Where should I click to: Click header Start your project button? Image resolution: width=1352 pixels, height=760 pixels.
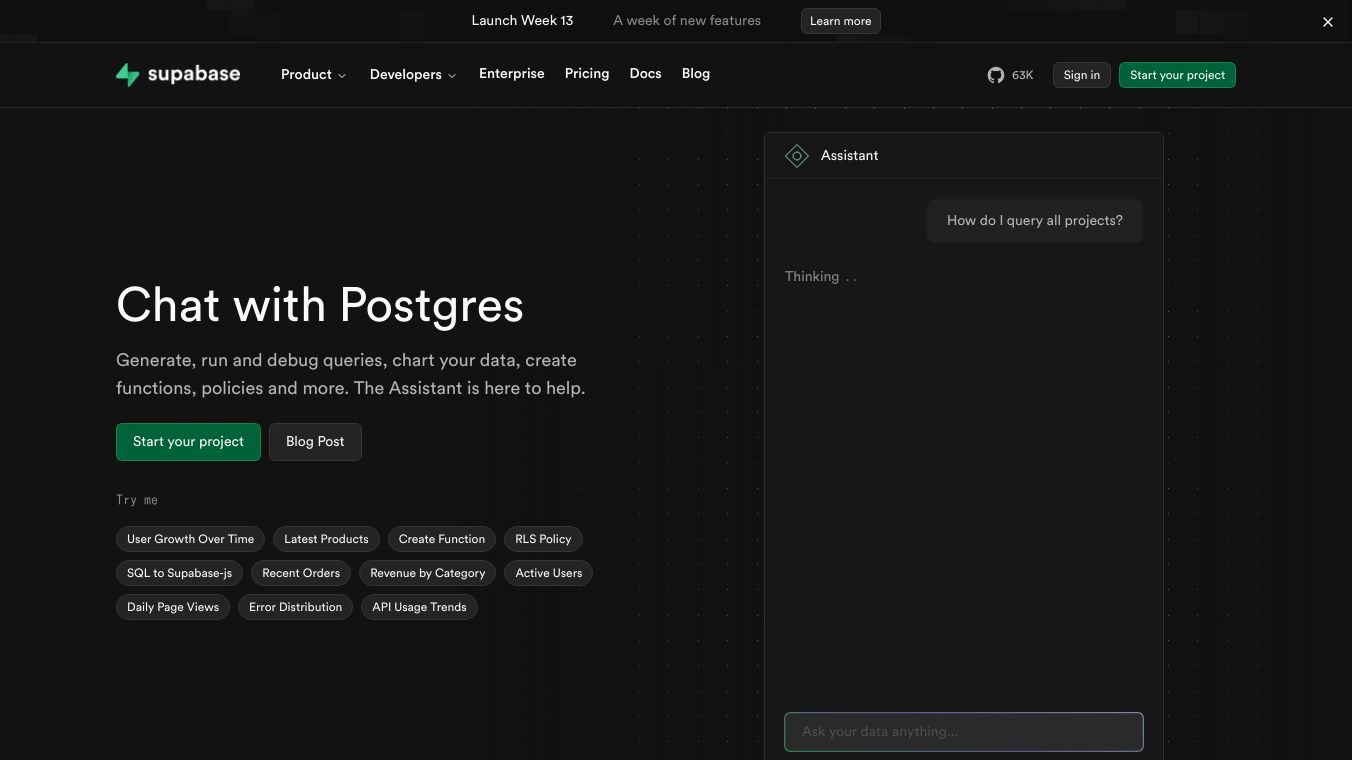[x=1177, y=75]
